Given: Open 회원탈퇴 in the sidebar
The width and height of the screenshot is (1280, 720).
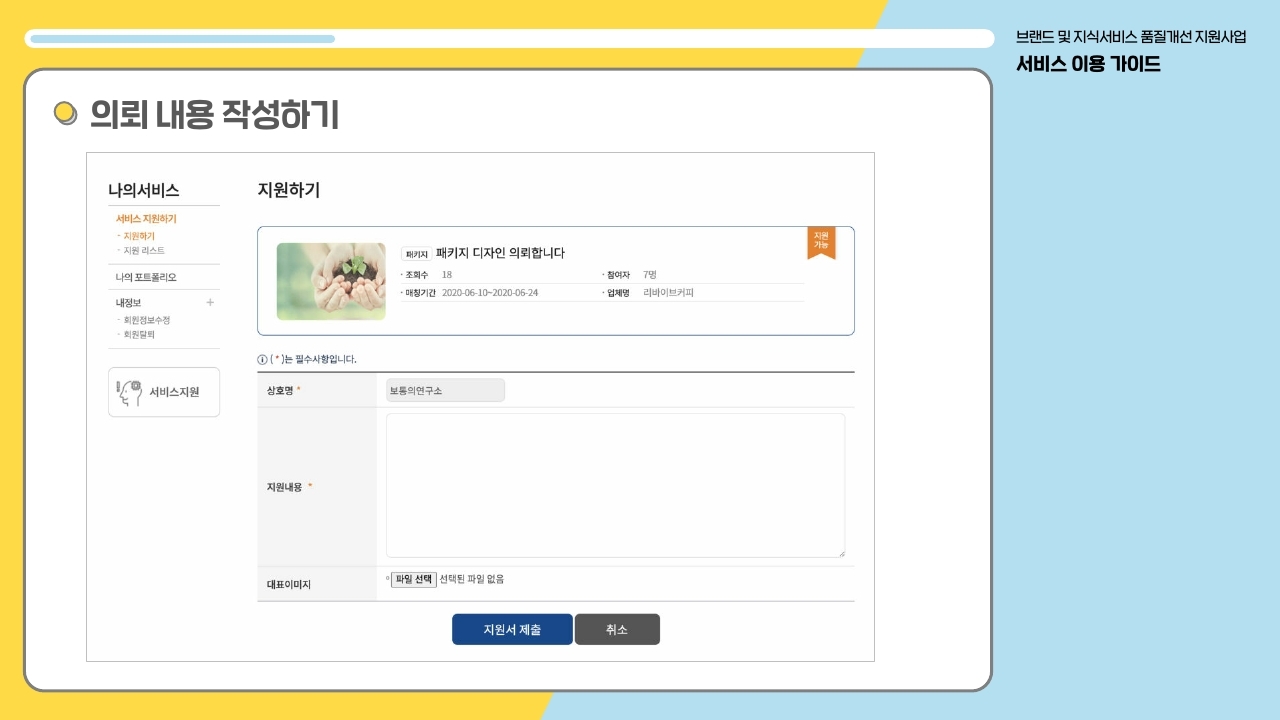Looking at the screenshot, I should pos(138,334).
